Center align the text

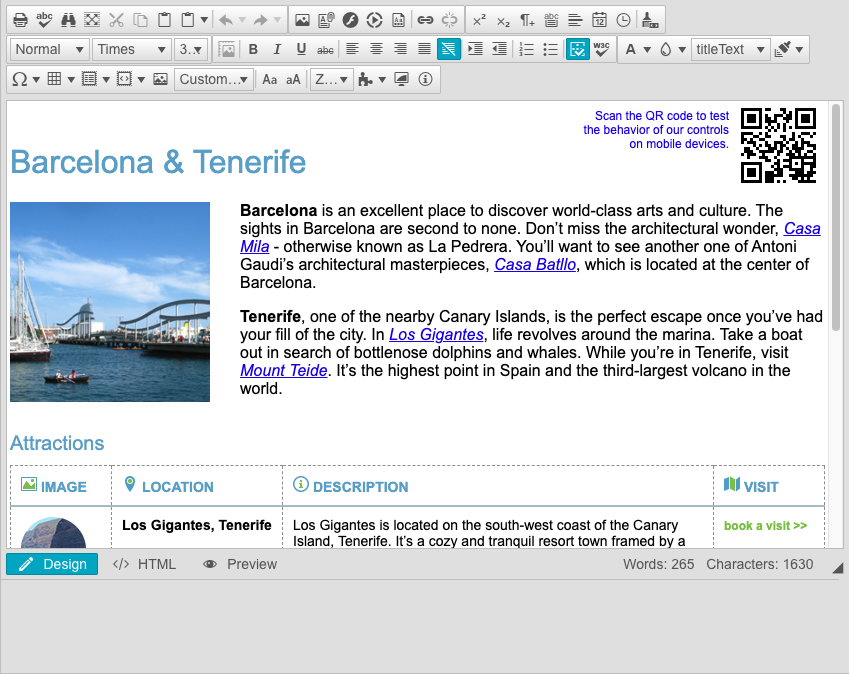pos(376,49)
